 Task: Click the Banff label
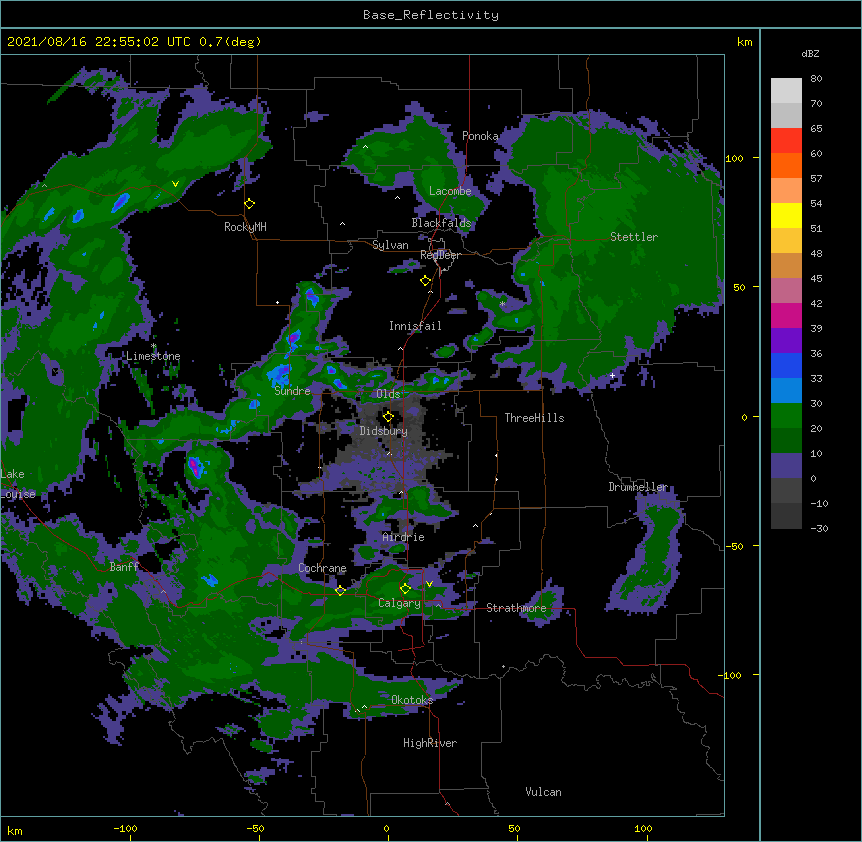click(124, 567)
